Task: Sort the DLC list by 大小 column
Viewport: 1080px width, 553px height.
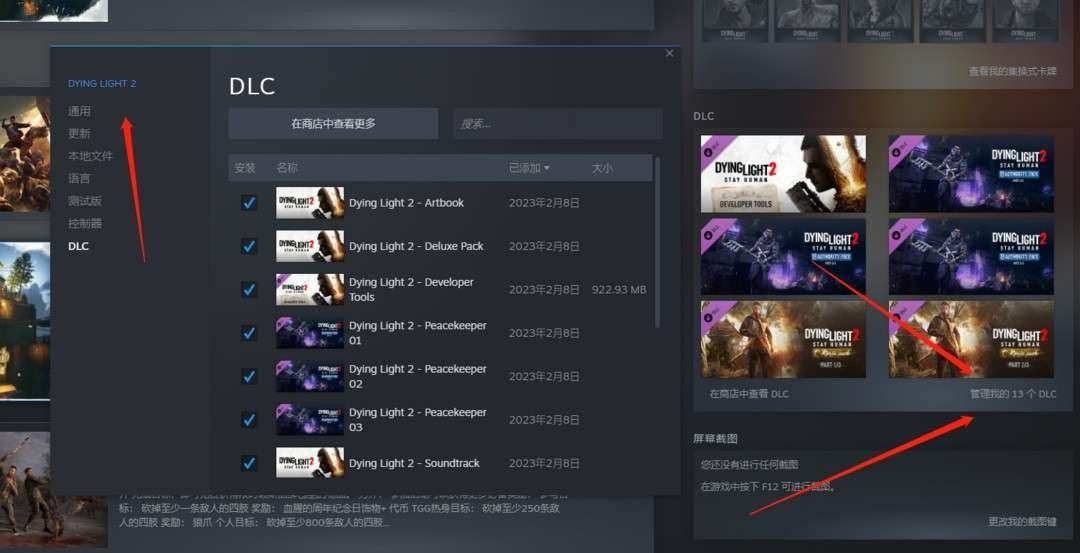Action: (602, 168)
